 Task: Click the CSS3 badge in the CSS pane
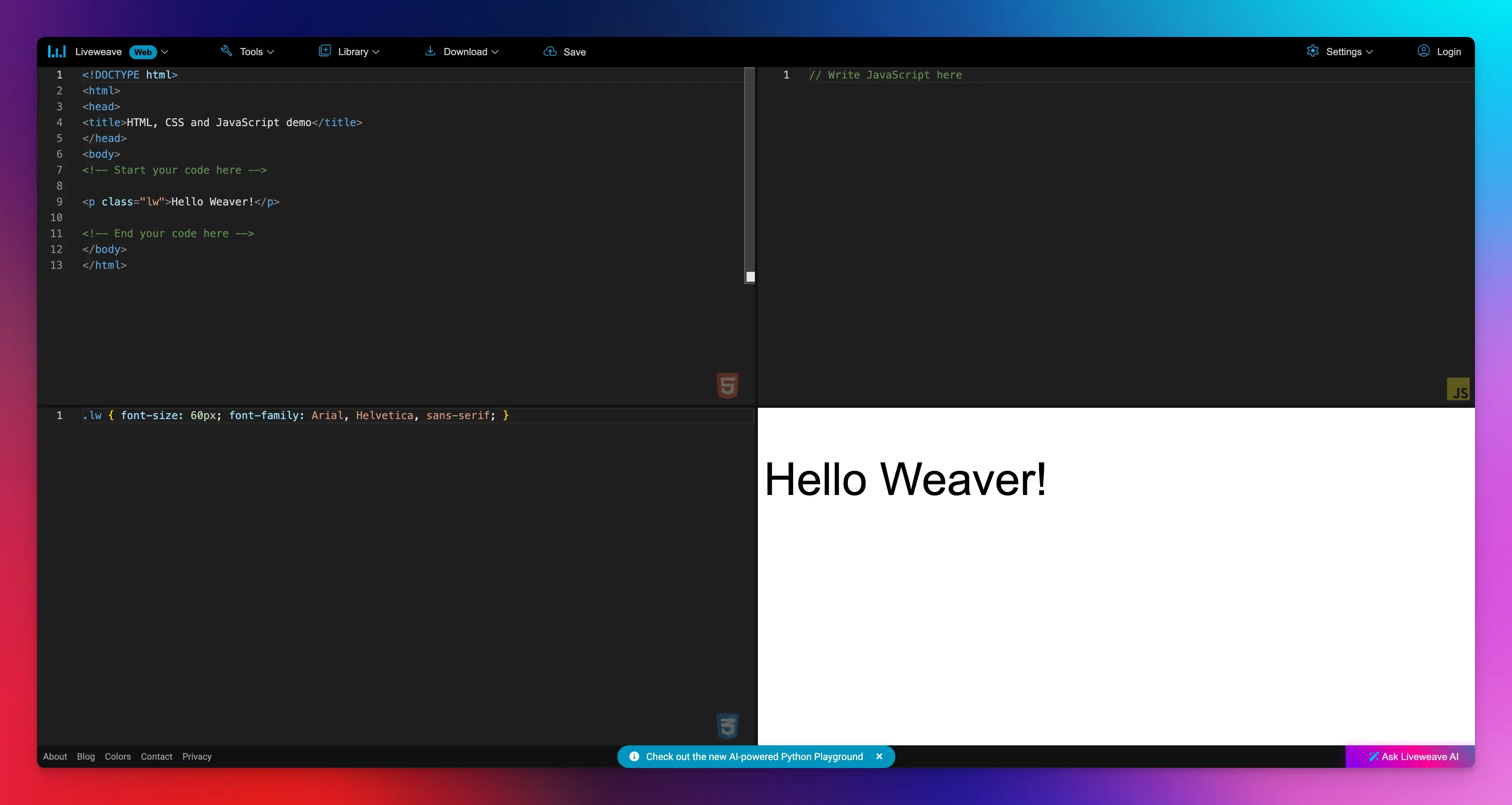click(727, 726)
